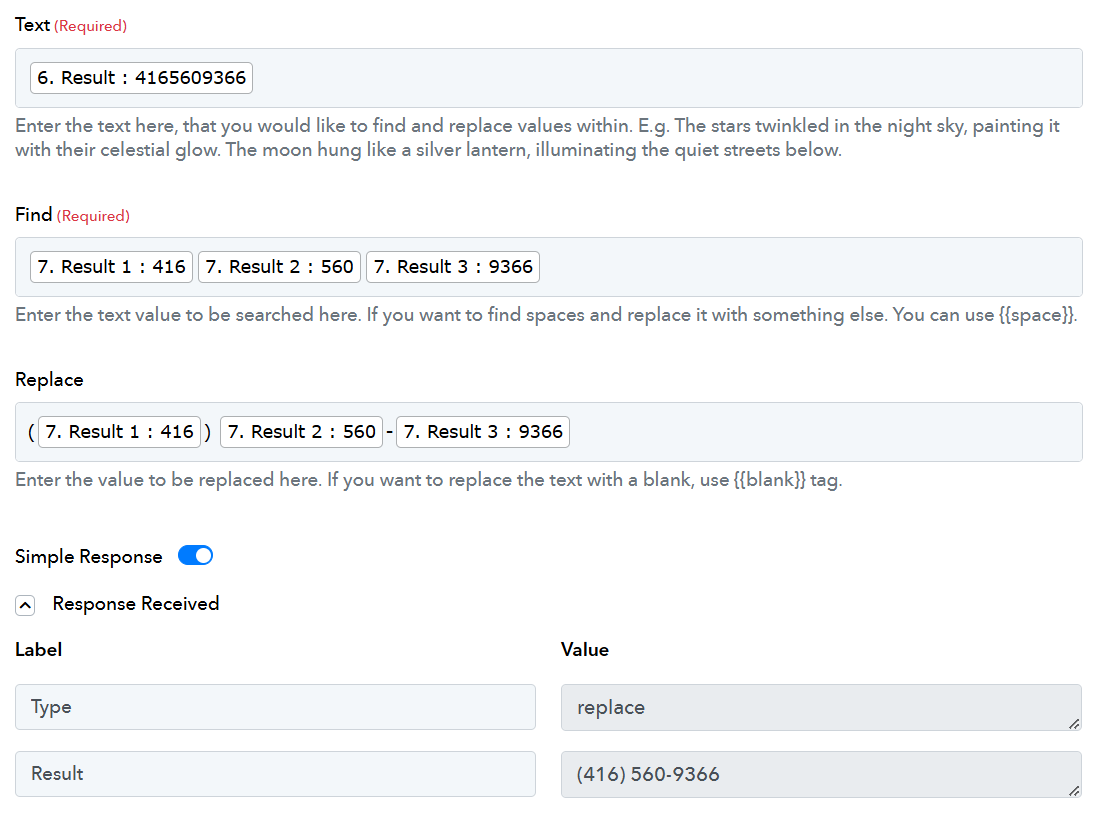Grab the resize handle of the replace value box
This screenshot has width=1100, height=822.
1074,724
